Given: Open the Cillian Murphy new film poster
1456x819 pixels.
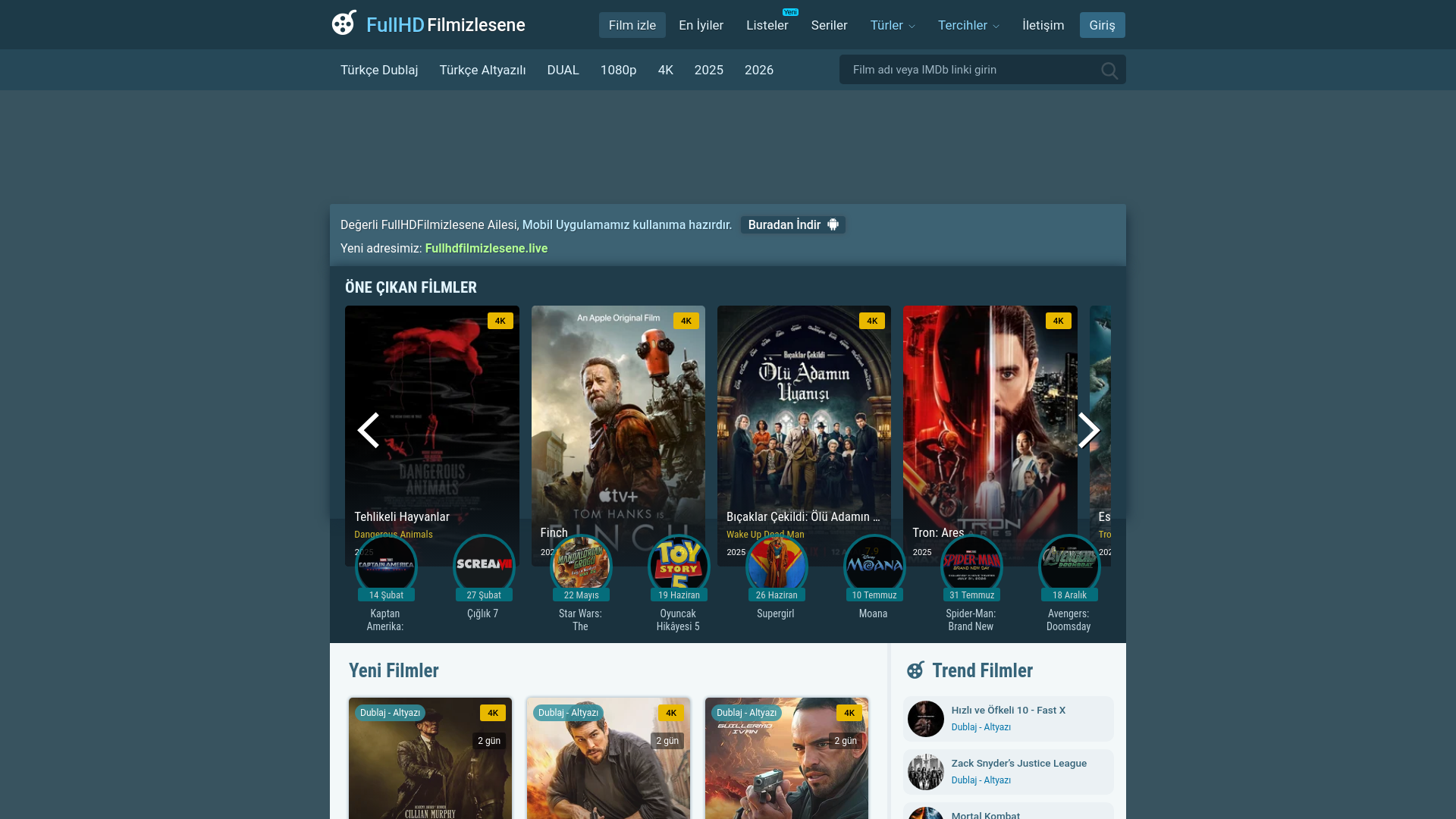Looking at the screenshot, I should pos(430,758).
